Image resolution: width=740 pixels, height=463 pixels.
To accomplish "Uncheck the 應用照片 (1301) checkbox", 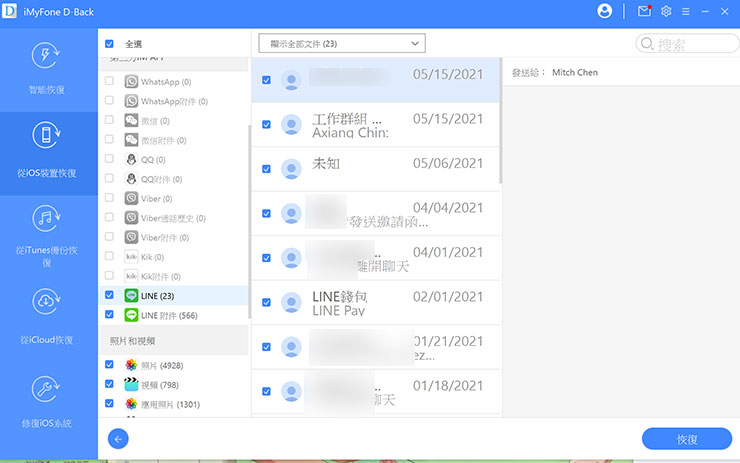I will click(109, 403).
